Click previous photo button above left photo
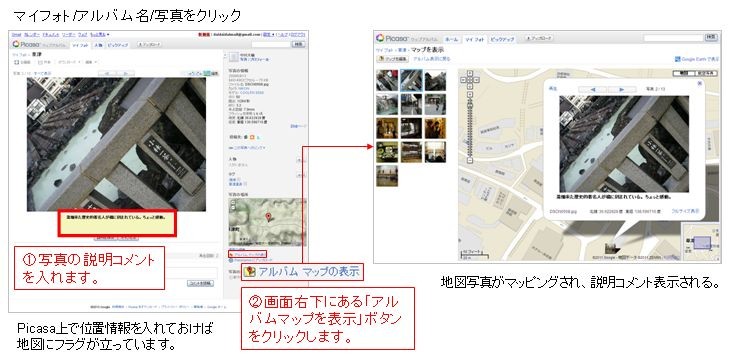Viewport: 736px width, 361px height. pyautogui.click(x=107, y=73)
